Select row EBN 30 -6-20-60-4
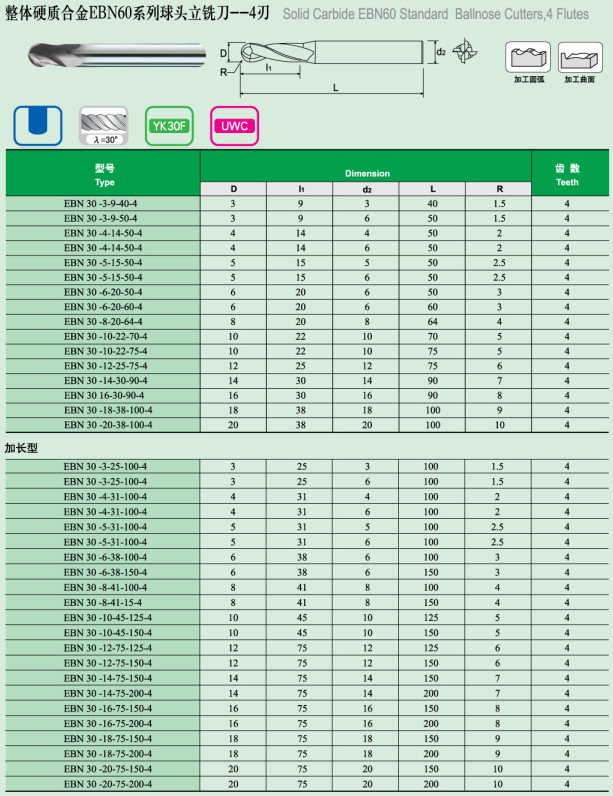The width and height of the screenshot is (613, 796). (x=307, y=307)
